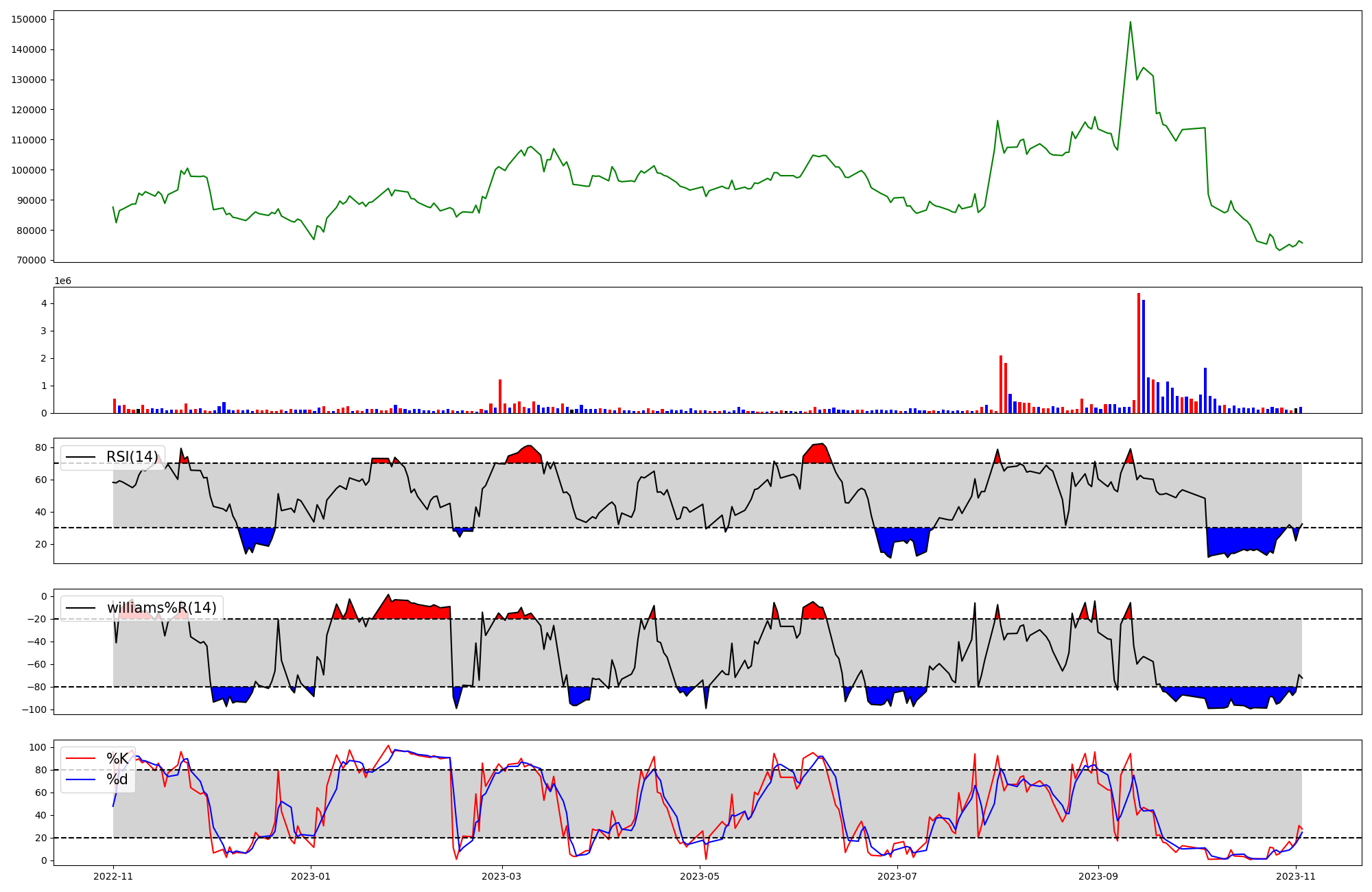Image resolution: width=1372 pixels, height=892 pixels.
Task: Select the 2023-03 x-axis date label
Action: 502,876
